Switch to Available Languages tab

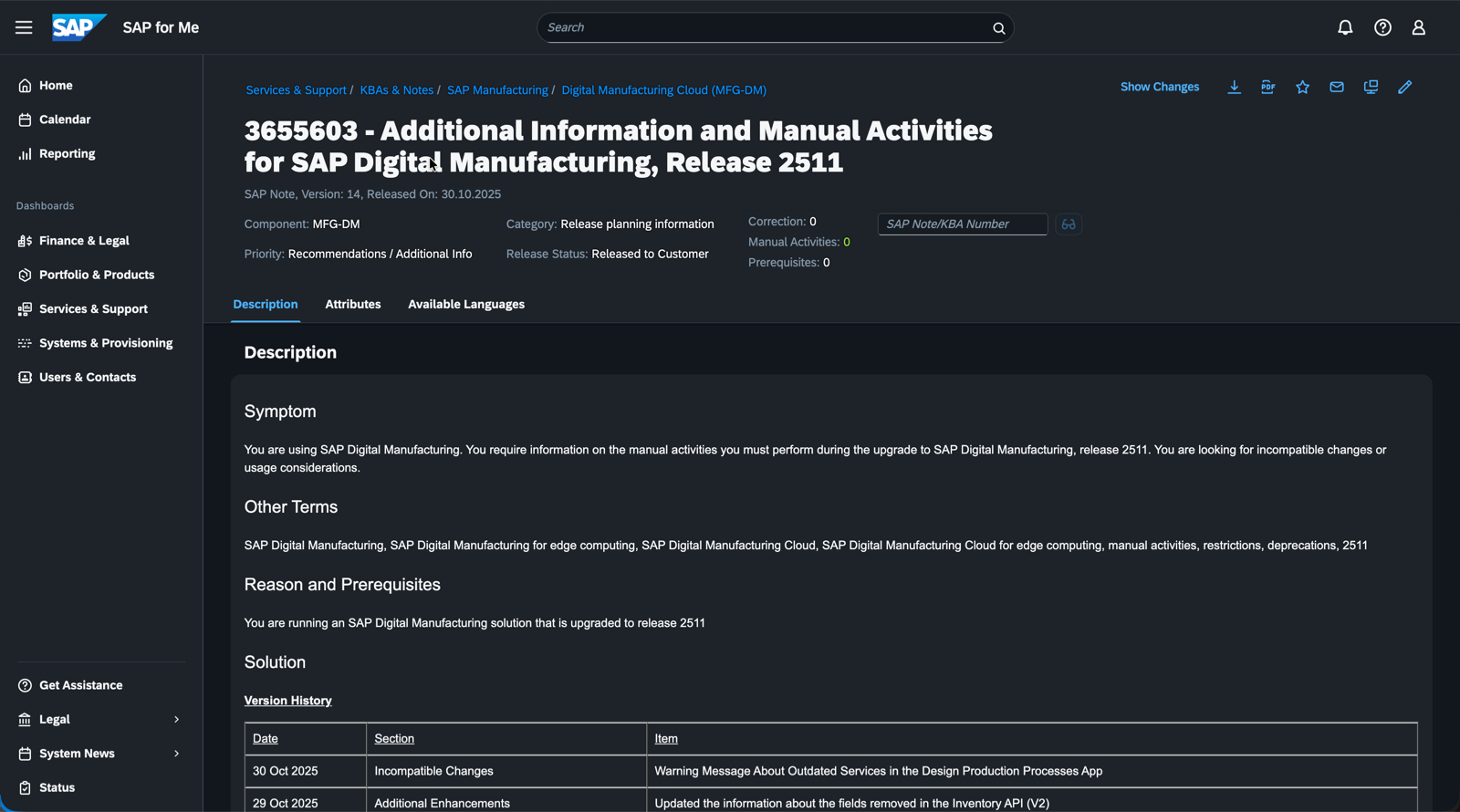coord(466,305)
